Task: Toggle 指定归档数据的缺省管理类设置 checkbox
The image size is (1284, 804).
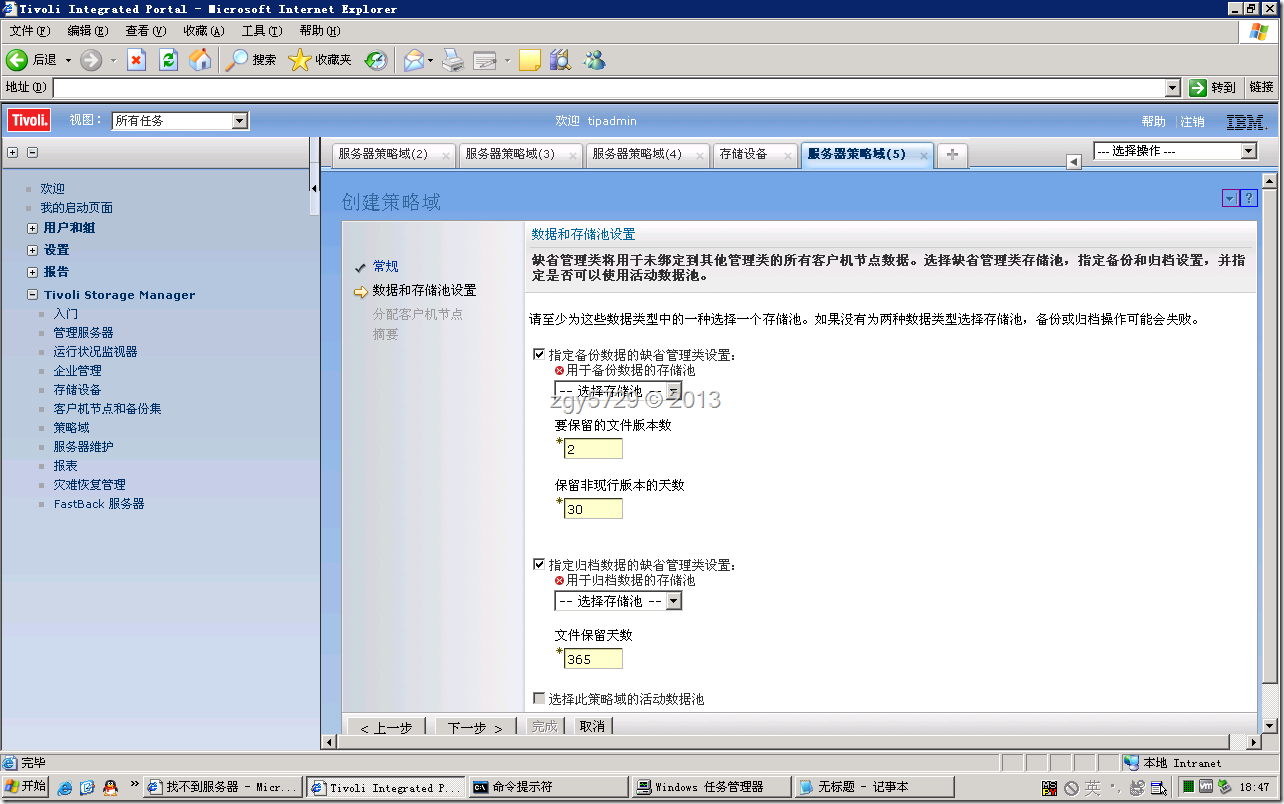Action: coord(540,564)
